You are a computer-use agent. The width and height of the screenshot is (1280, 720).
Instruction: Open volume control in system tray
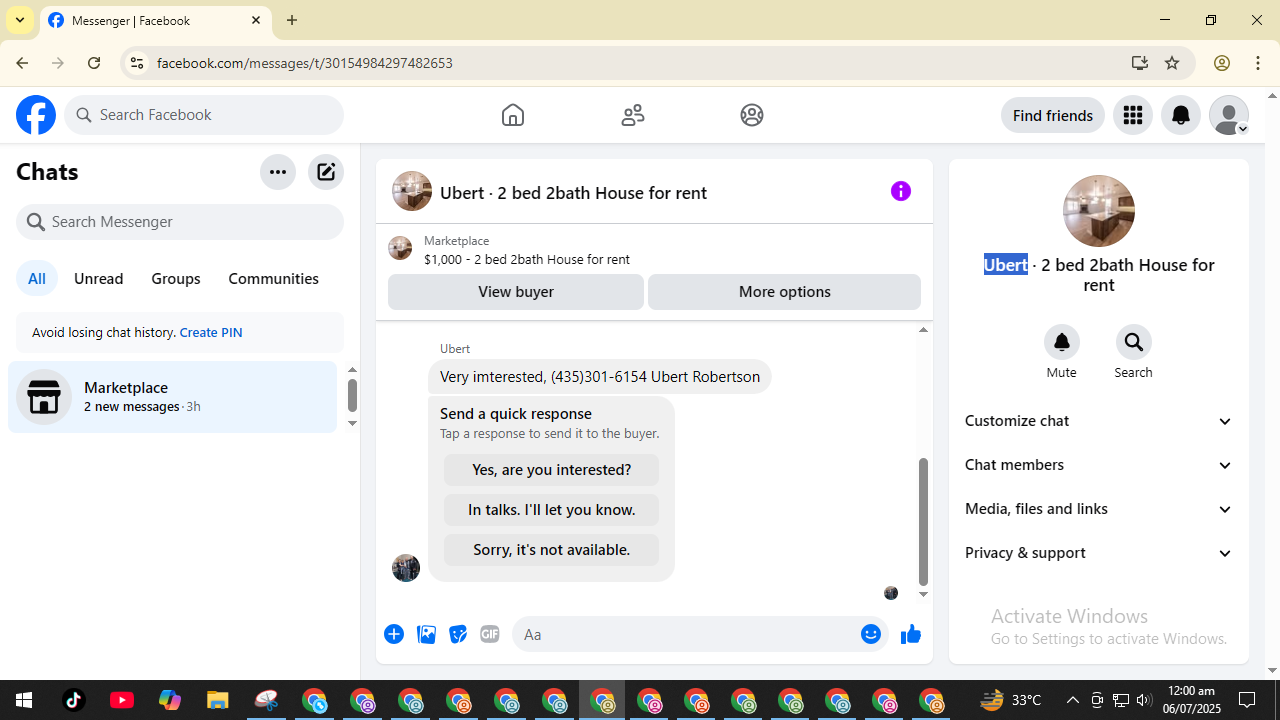(1144, 700)
